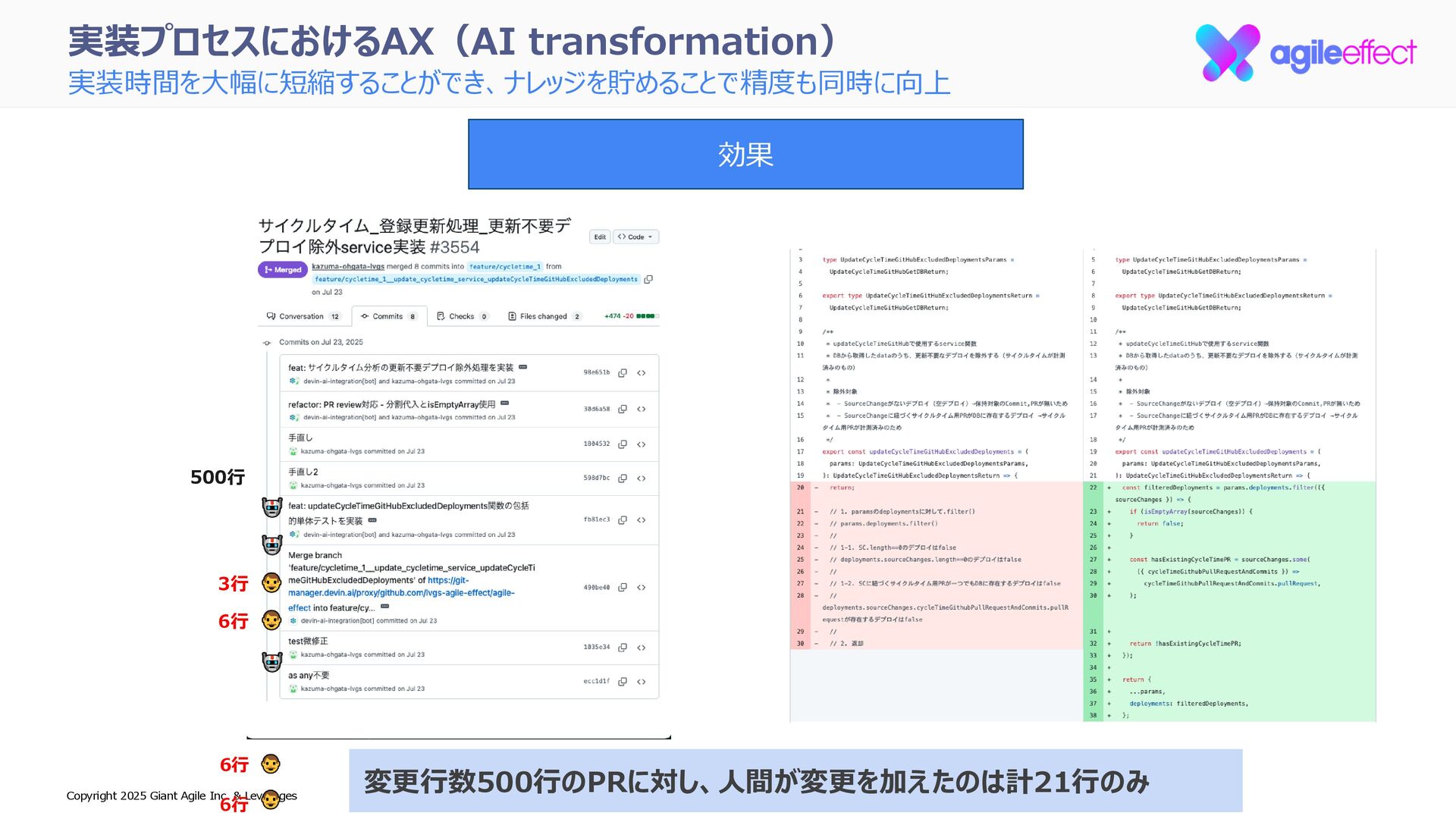Copy commit SHA ecc1d1f
This screenshot has width=1456, height=819.
pyautogui.click(x=623, y=682)
